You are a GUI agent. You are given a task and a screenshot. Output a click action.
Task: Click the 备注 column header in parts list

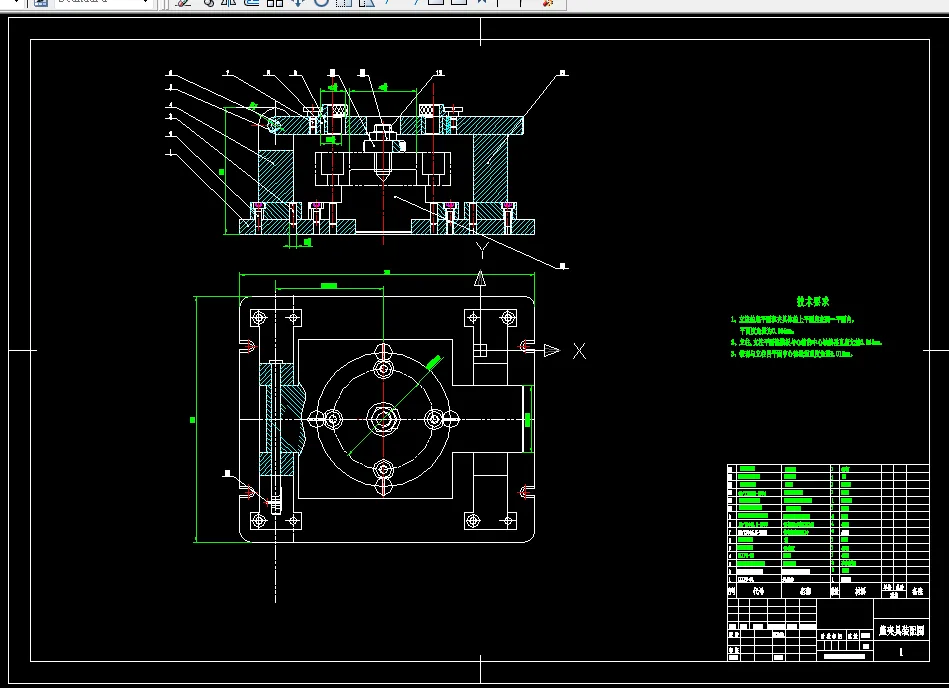[918, 591]
